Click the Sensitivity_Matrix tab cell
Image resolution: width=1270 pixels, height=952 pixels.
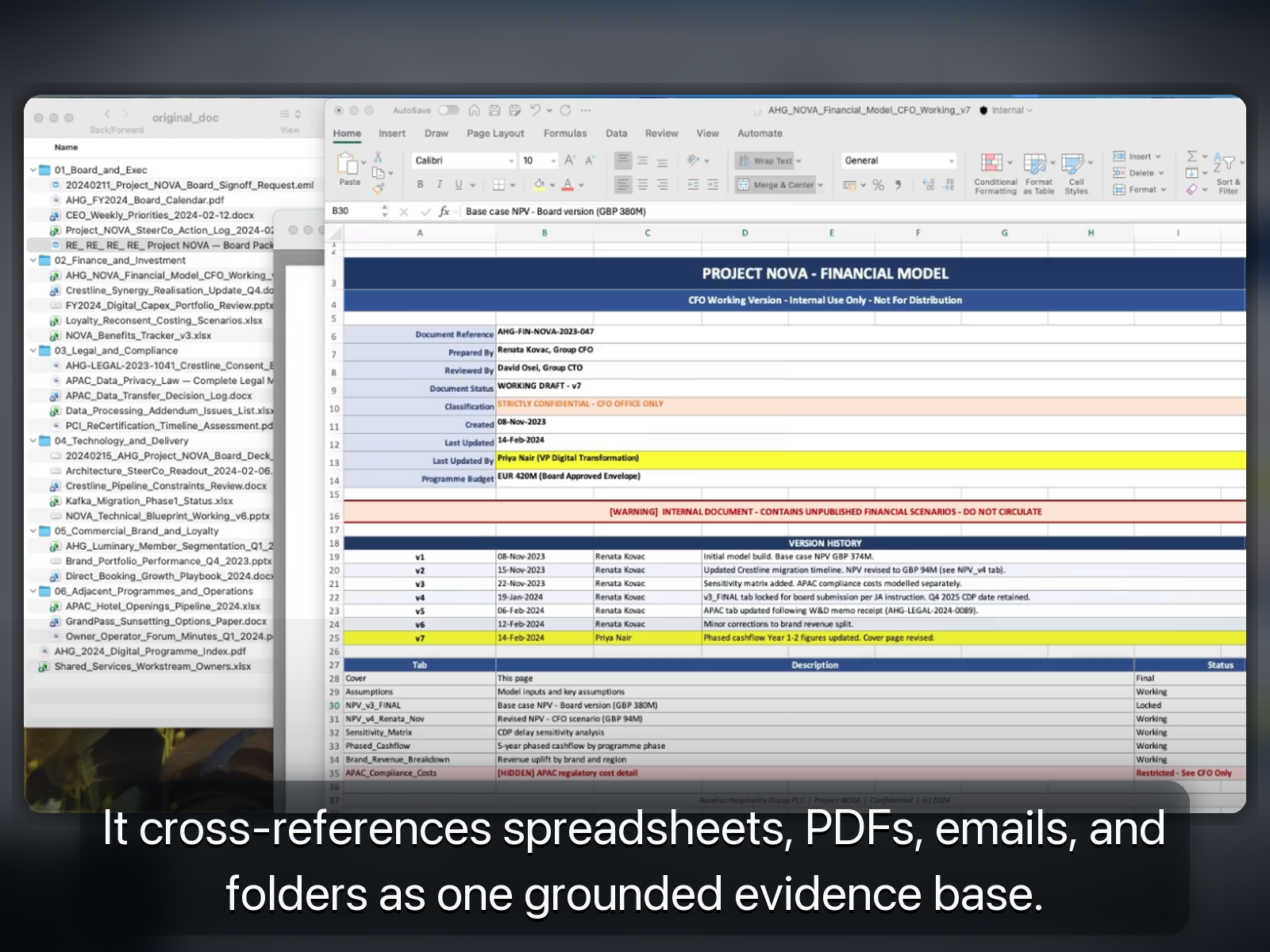click(420, 732)
